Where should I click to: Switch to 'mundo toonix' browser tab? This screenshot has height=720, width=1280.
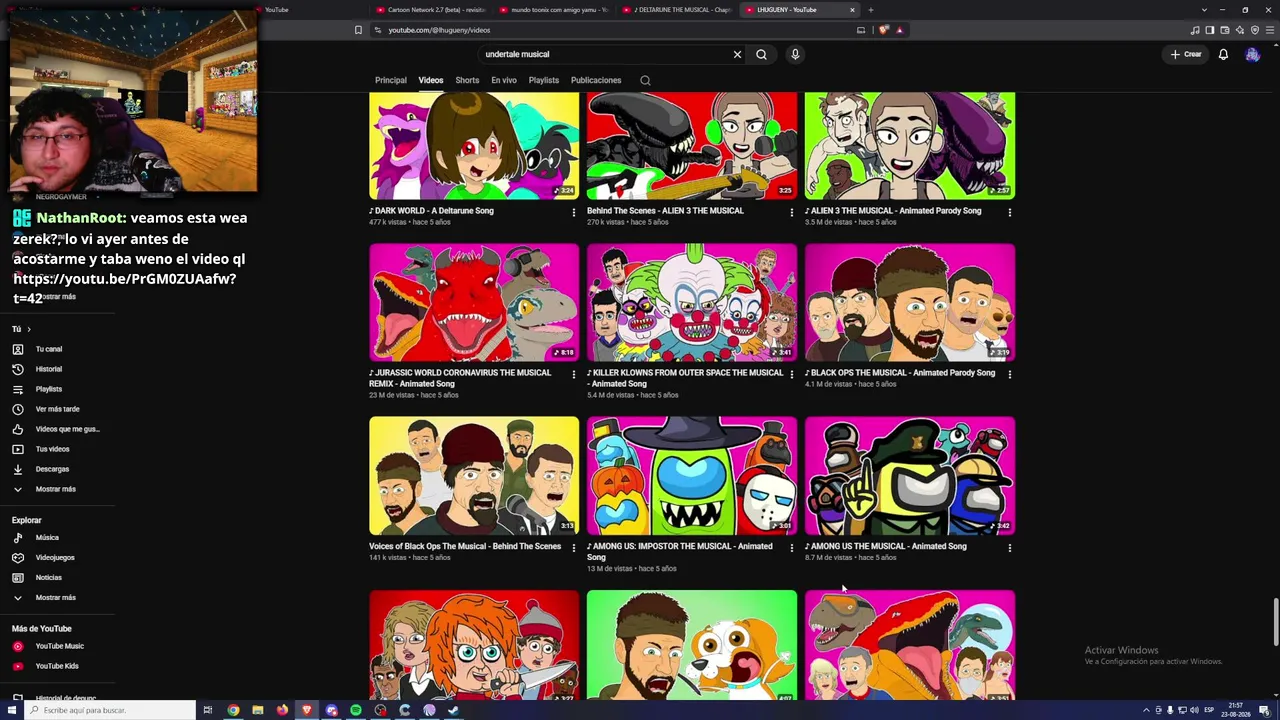[555, 10]
